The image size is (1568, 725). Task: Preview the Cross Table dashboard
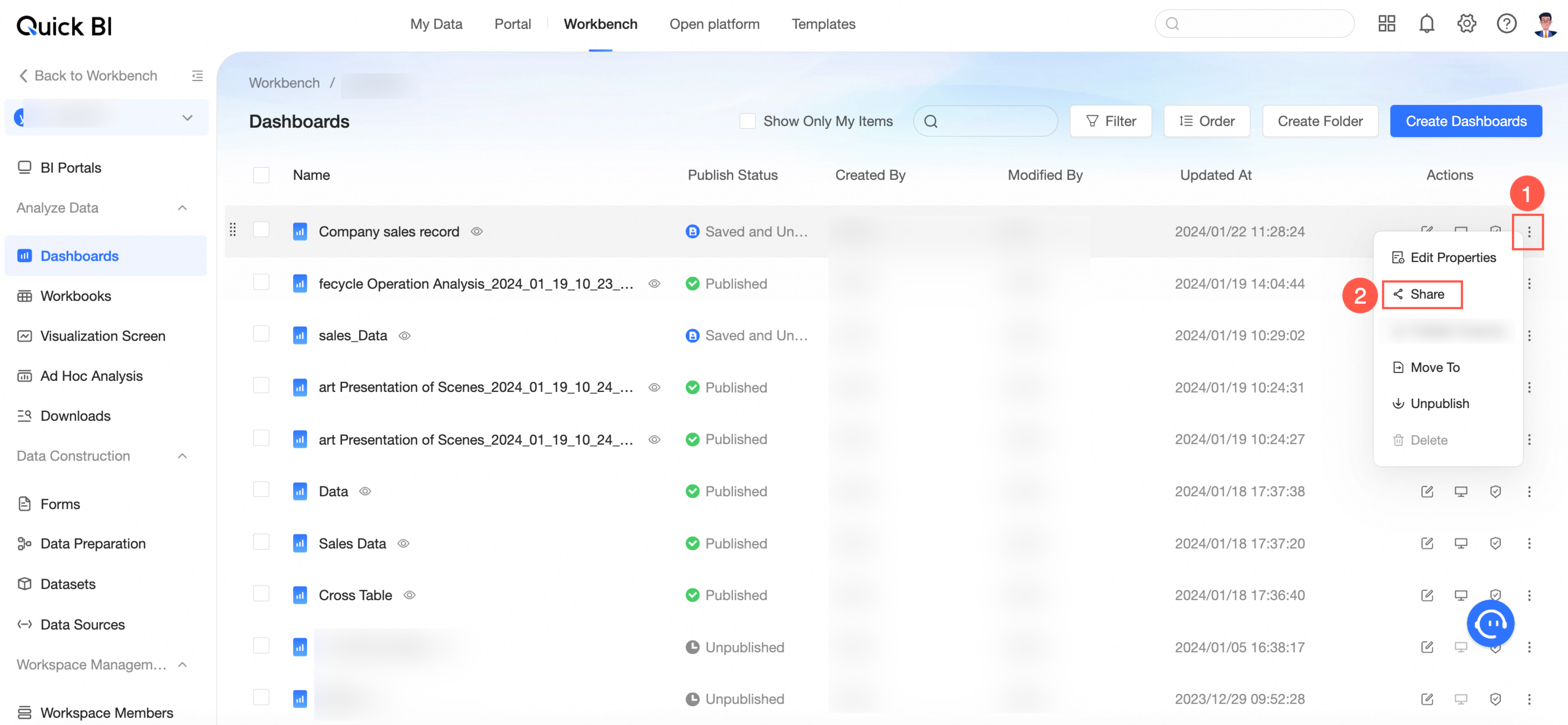click(1461, 595)
